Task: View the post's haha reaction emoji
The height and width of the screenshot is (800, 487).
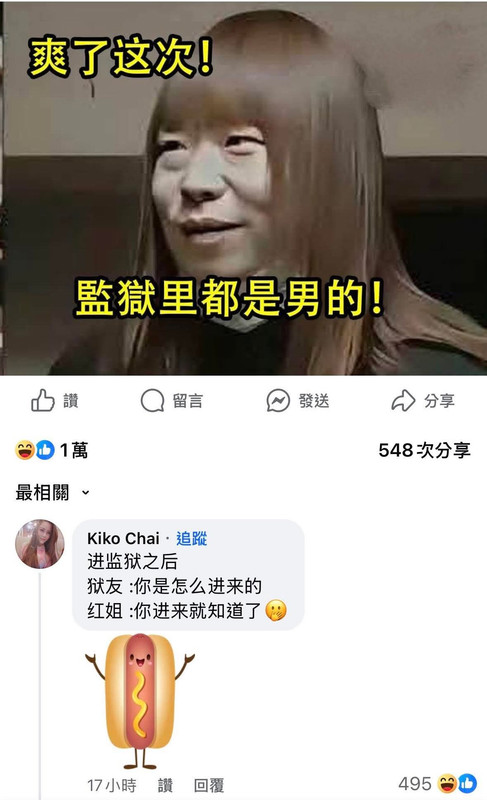Action: click(24, 450)
